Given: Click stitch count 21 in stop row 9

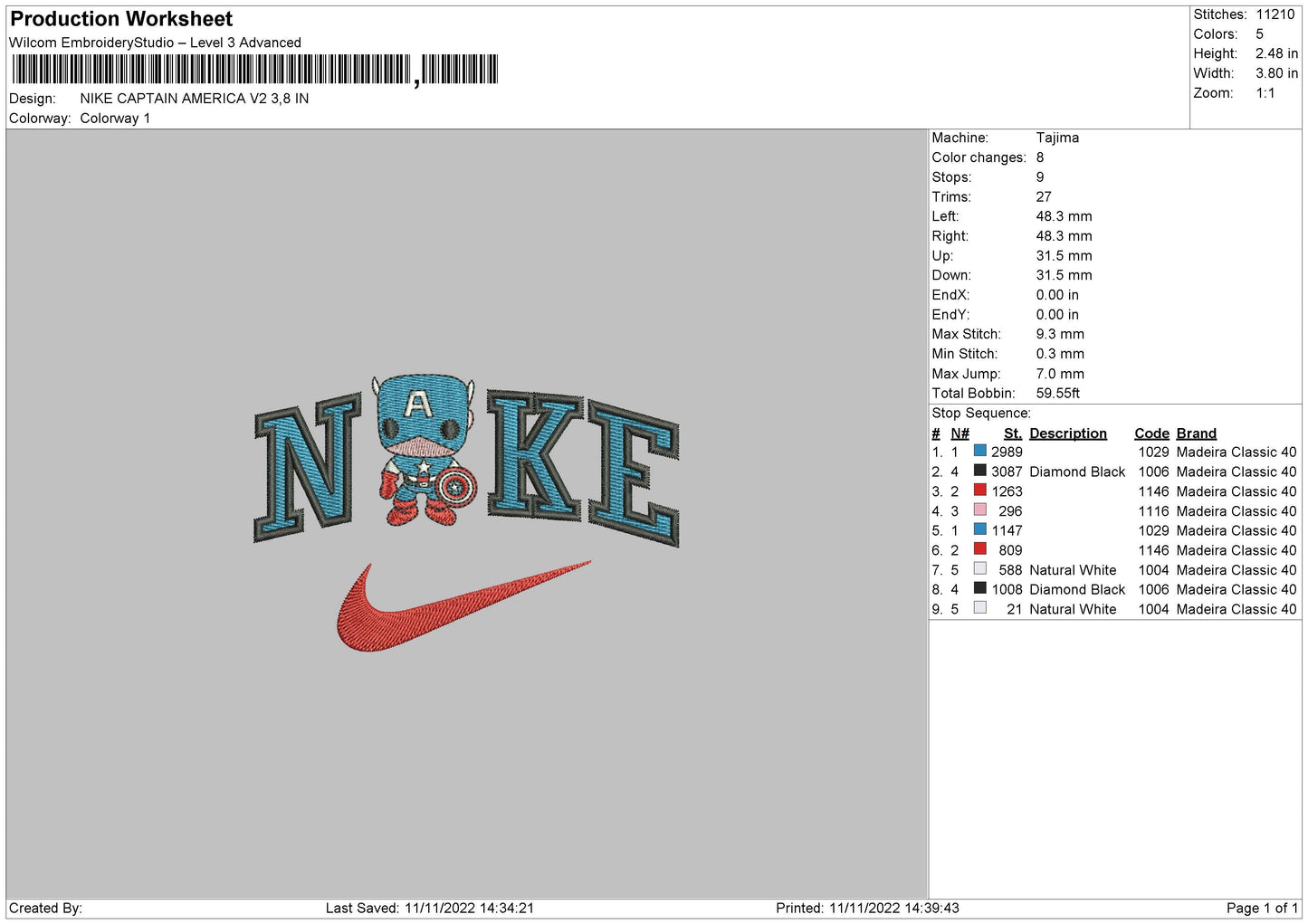Looking at the screenshot, I should tap(1015, 610).
